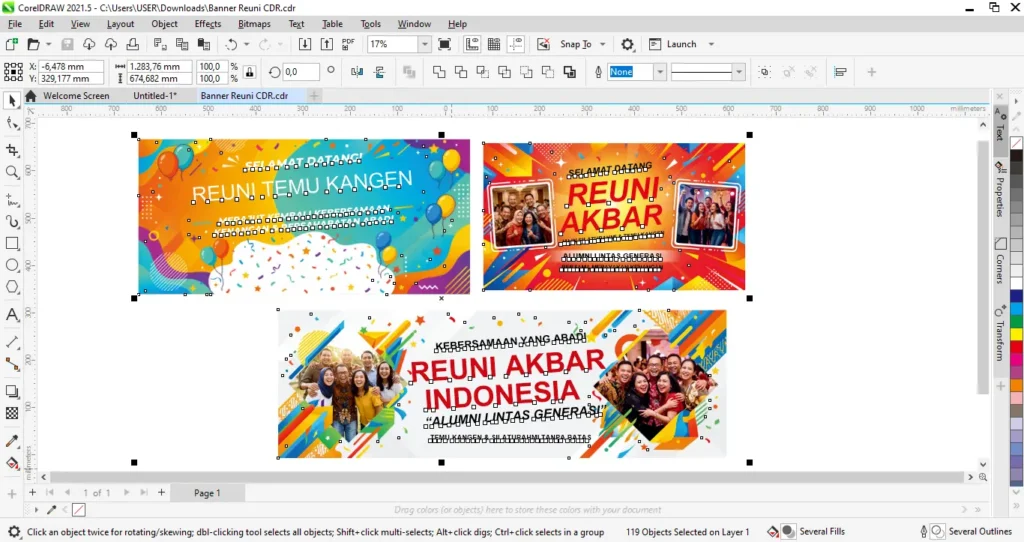Open the Object origin selector
This screenshot has height=542, width=1024.
pyautogui.click(x=13, y=72)
